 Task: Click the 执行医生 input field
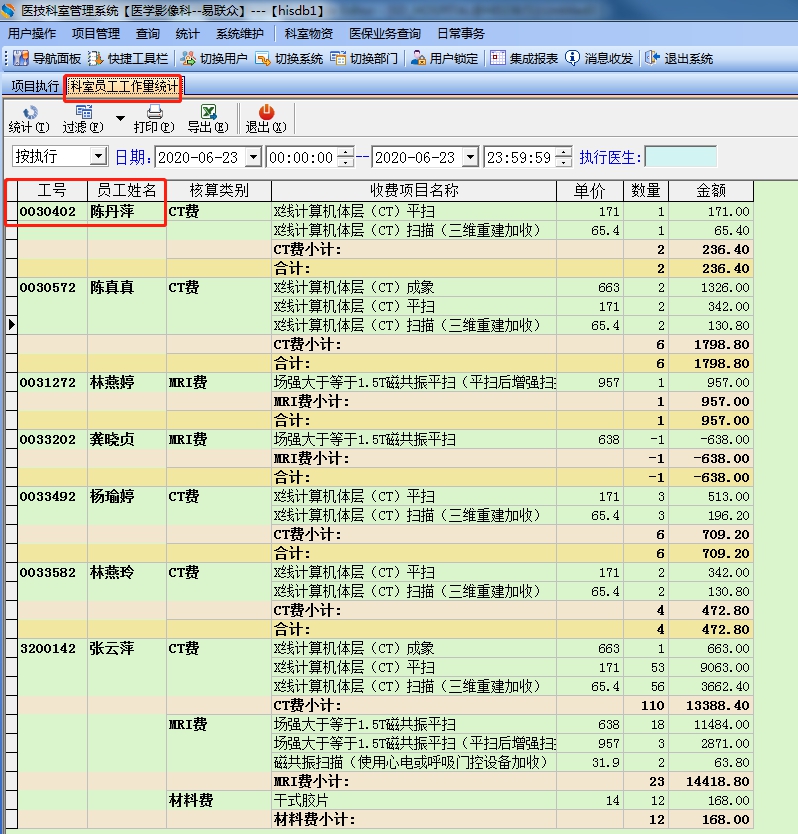pyautogui.click(x=680, y=157)
